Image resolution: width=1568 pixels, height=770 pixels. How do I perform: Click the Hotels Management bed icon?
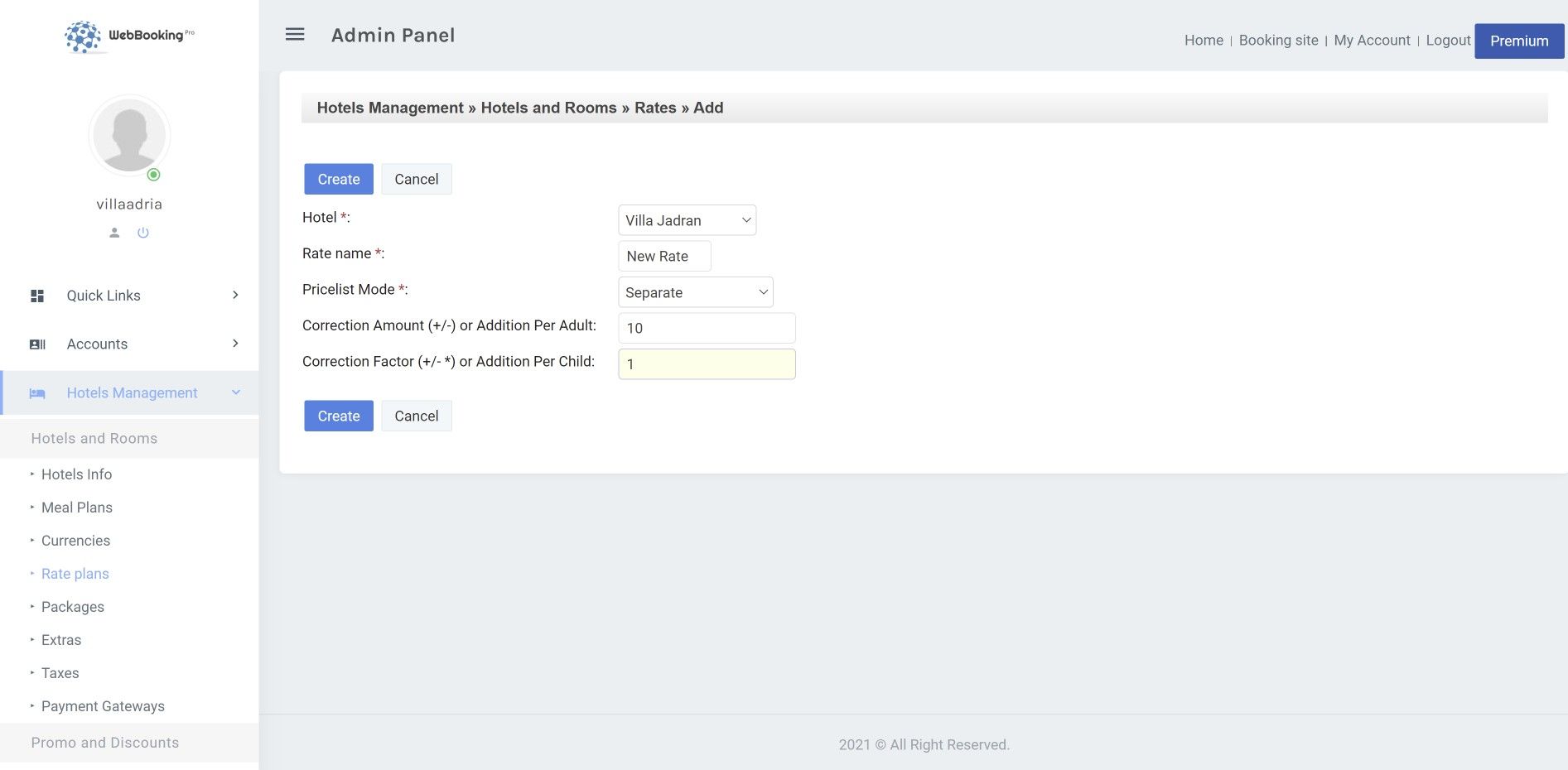pos(37,393)
